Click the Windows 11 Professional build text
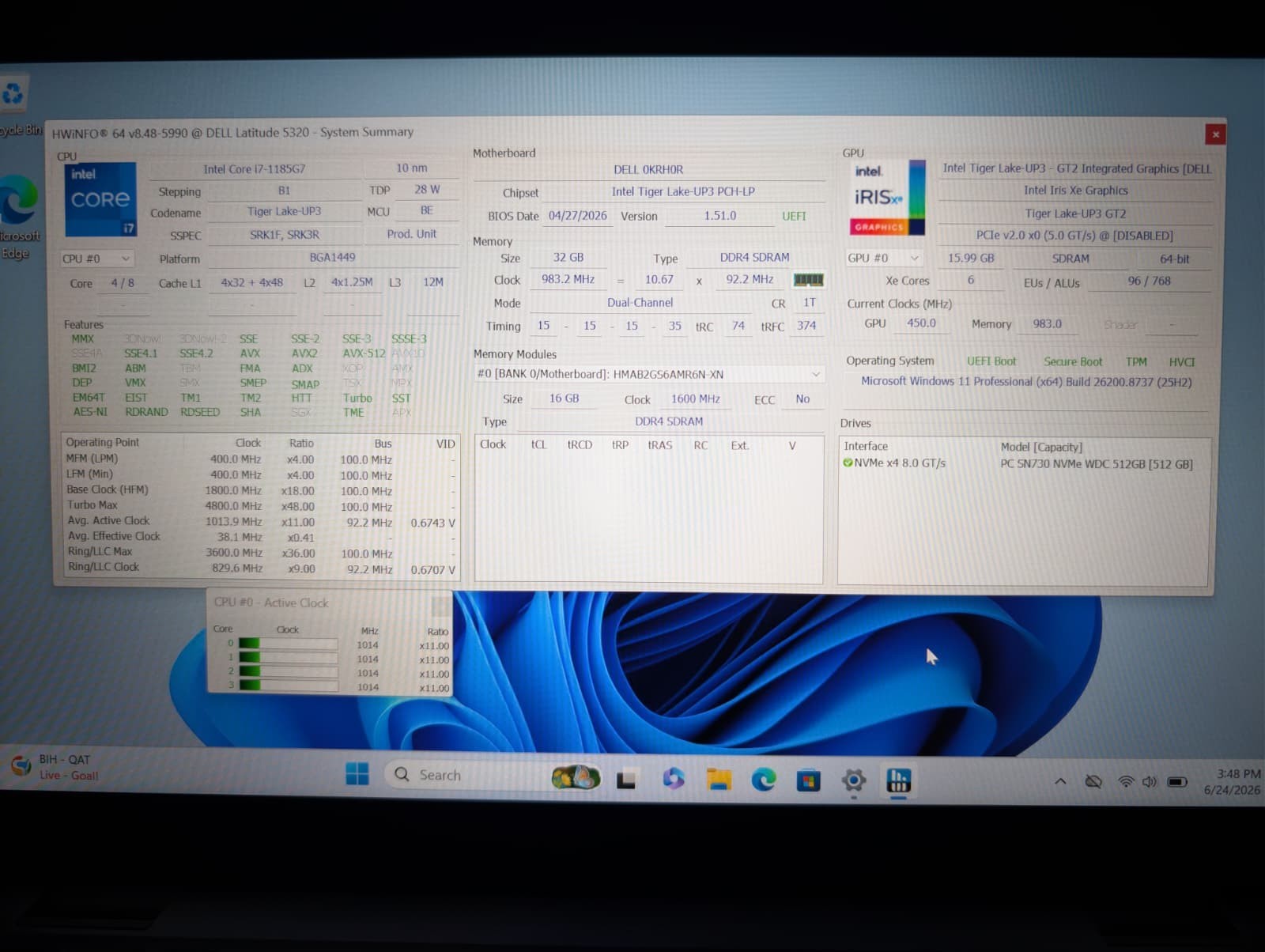1265x952 pixels. pyautogui.click(x=1026, y=381)
